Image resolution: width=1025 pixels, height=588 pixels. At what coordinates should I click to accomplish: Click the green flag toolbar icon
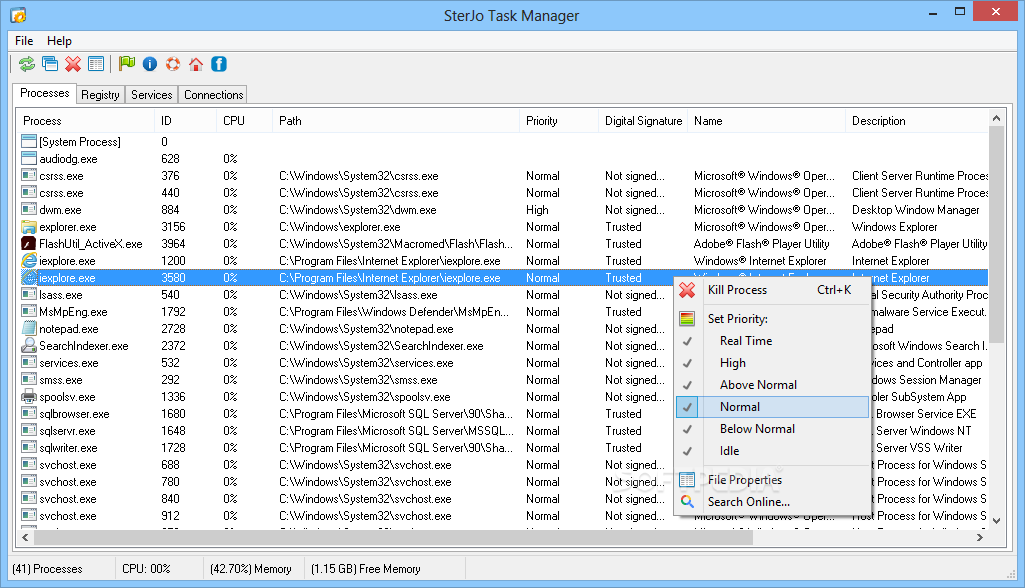click(127, 63)
